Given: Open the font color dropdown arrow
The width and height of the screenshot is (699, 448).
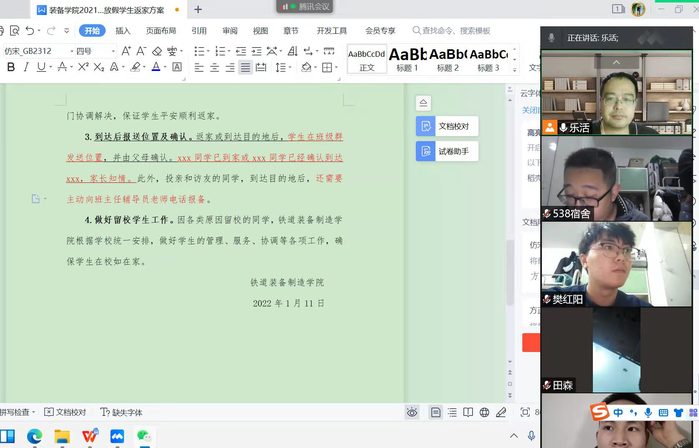Looking at the screenshot, I should click(x=164, y=67).
